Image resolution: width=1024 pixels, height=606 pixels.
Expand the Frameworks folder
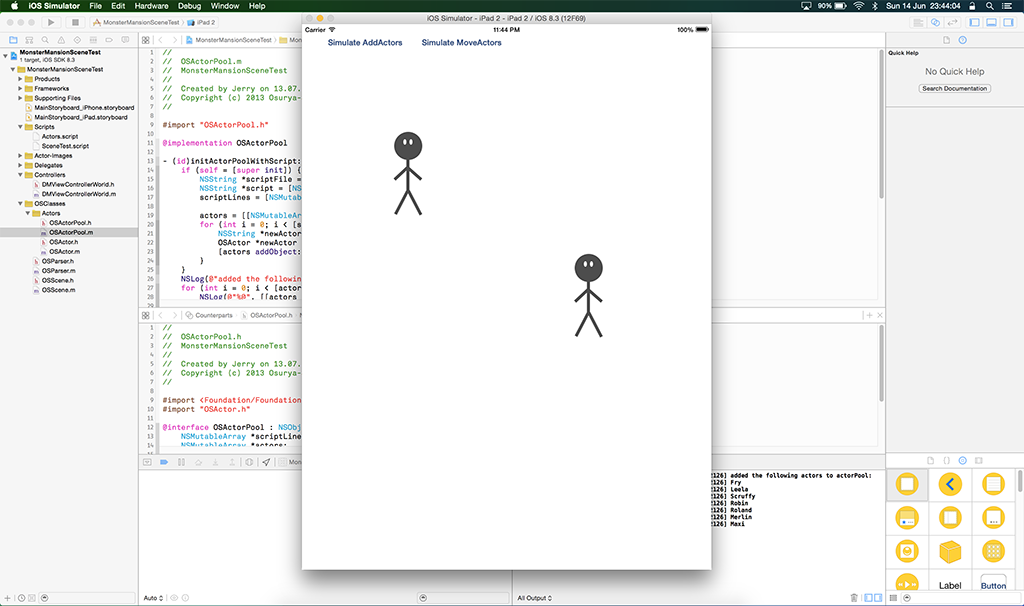20,88
